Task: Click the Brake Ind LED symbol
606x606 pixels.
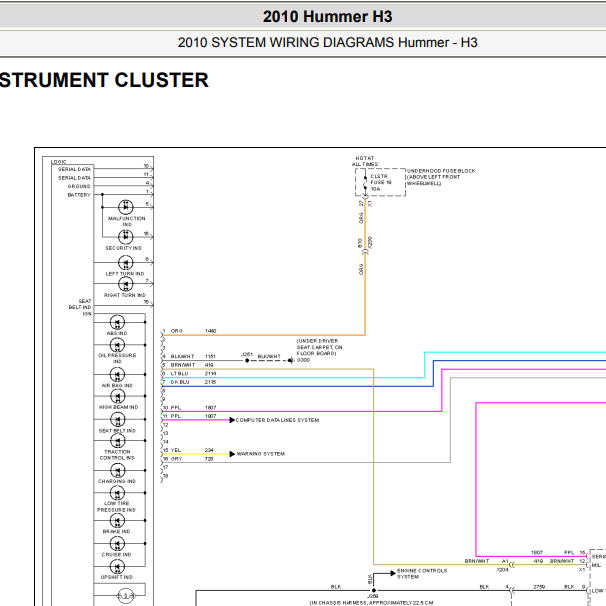Action: [117, 521]
